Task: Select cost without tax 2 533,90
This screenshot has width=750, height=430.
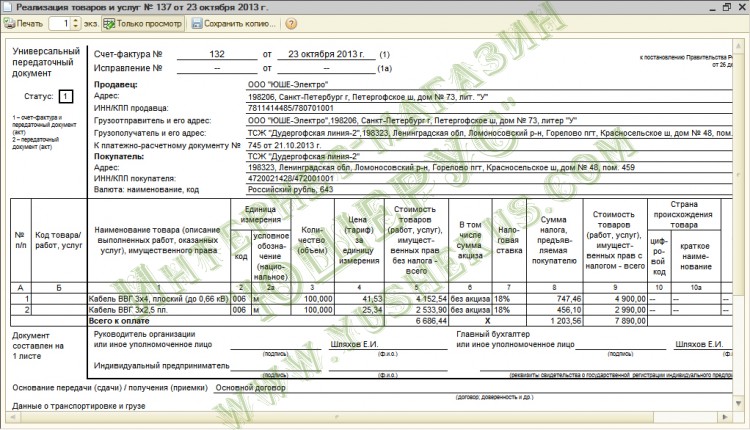Action: [x=416, y=310]
